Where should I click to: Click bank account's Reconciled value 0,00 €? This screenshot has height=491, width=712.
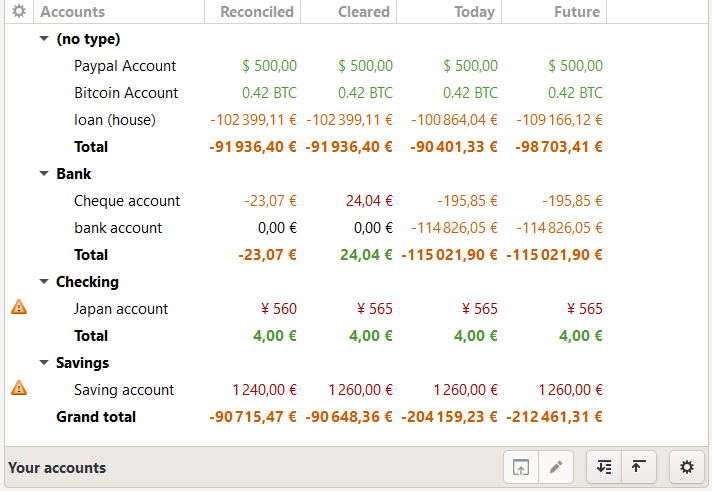click(277, 228)
